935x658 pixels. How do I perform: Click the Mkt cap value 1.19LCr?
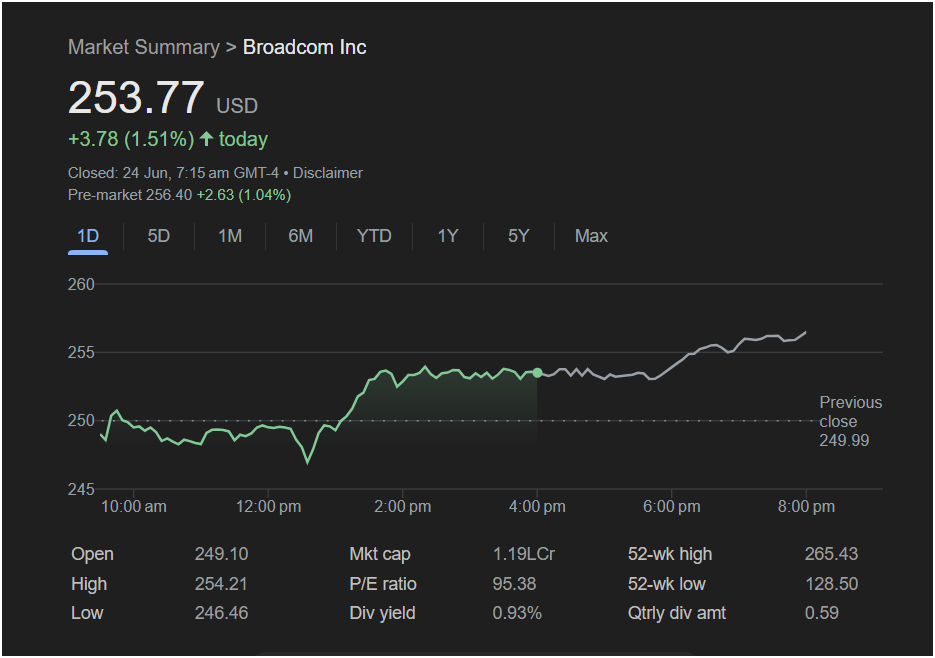coord(524,554)
